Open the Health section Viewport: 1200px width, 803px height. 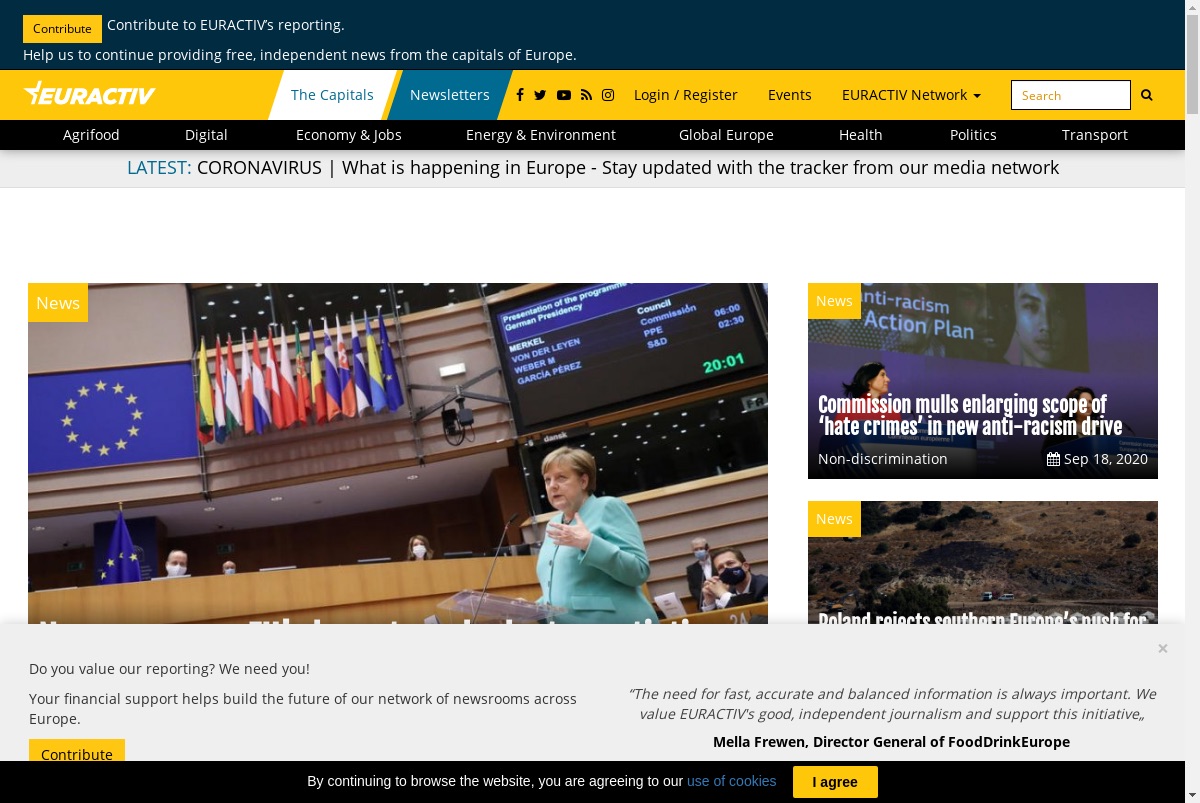pos(861,135)
